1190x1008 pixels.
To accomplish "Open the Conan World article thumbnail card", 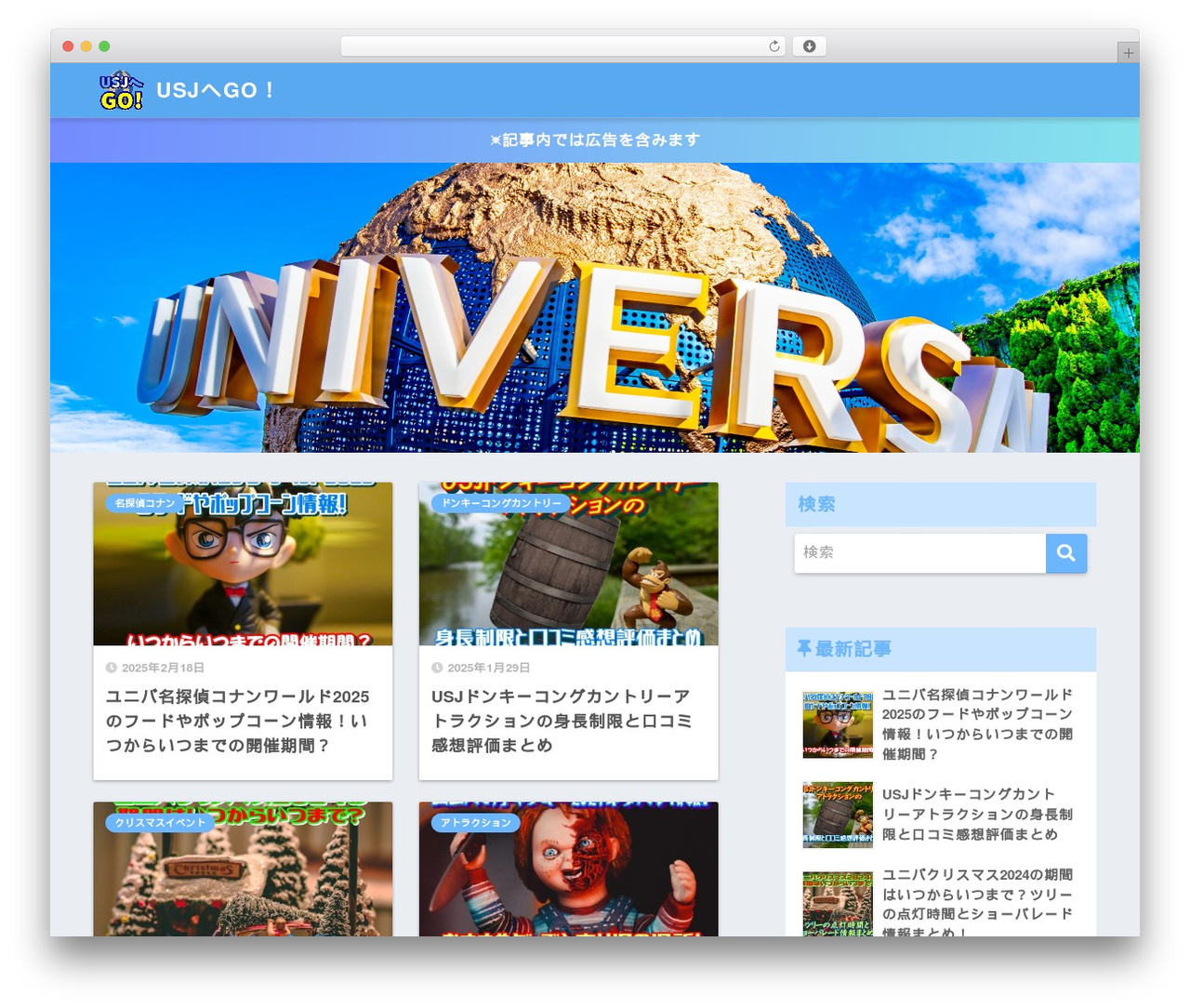I will 243,564.
